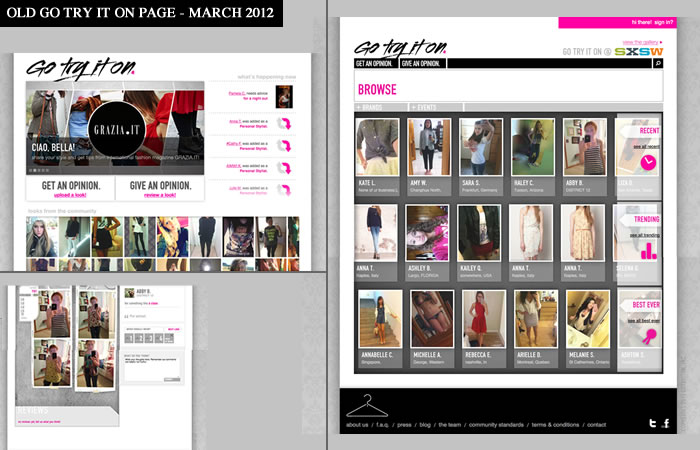Click the 'review a look!' link
This screenshot has width=700, height=450.
click(160, 195)
